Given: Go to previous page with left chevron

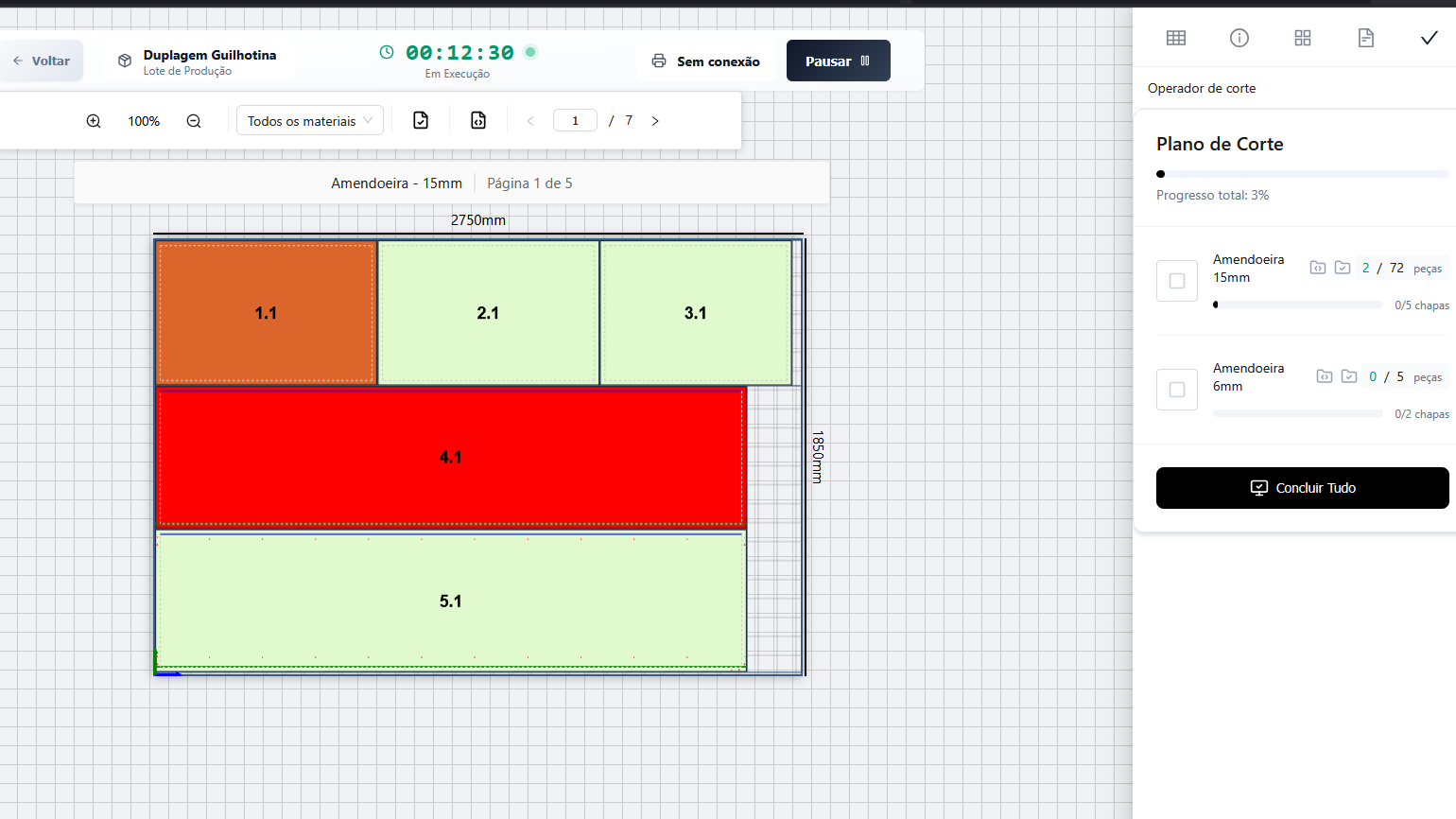Looking at the screenshot, I should click(x=530, y=121).
